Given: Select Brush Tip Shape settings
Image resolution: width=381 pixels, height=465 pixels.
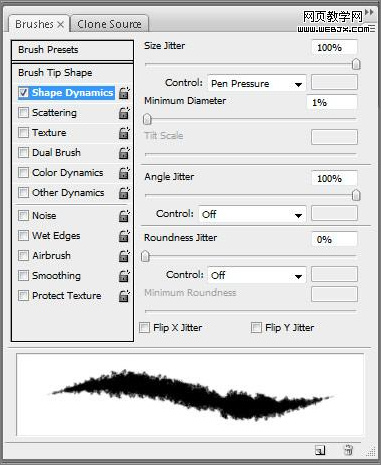Looking at the screenshot, I should [x=72, y=73].
